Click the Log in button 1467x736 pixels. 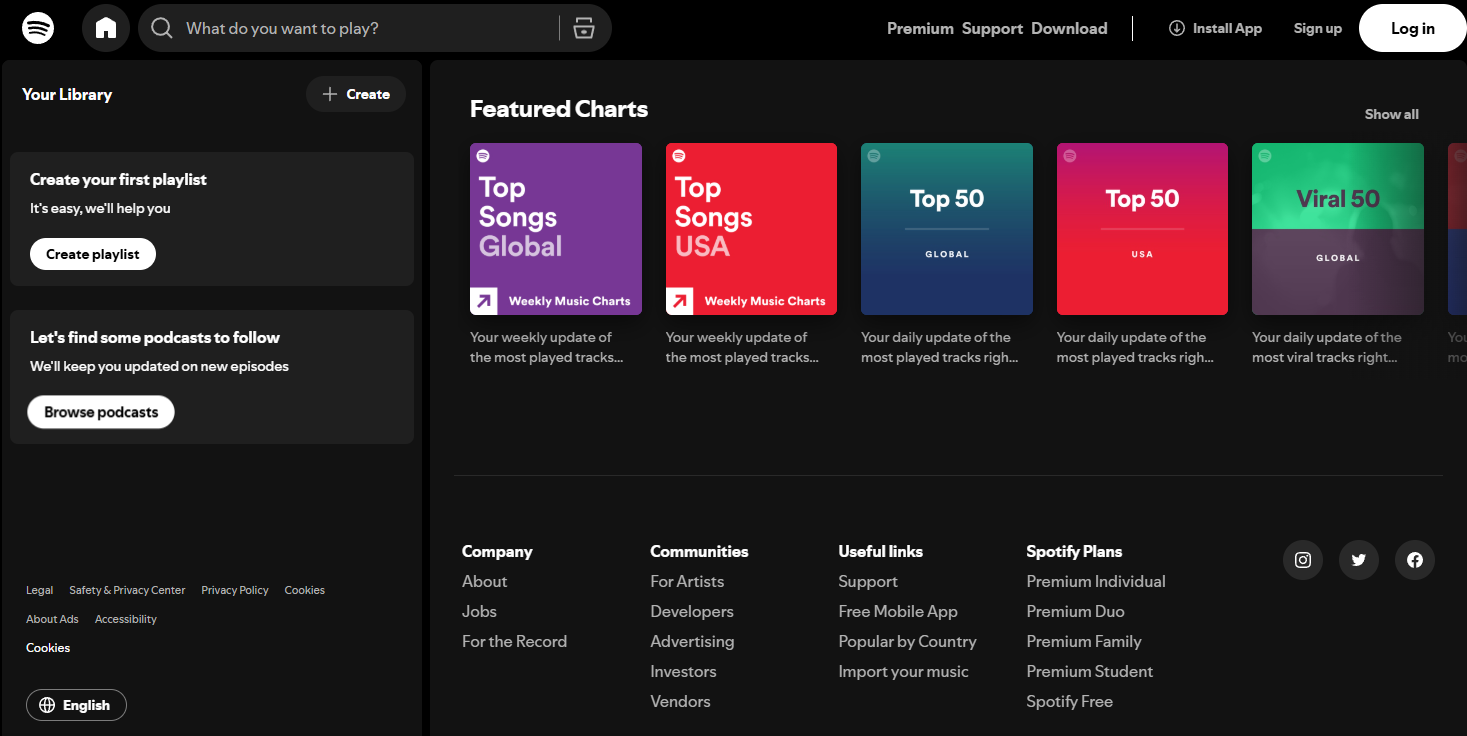point(1412,28)
